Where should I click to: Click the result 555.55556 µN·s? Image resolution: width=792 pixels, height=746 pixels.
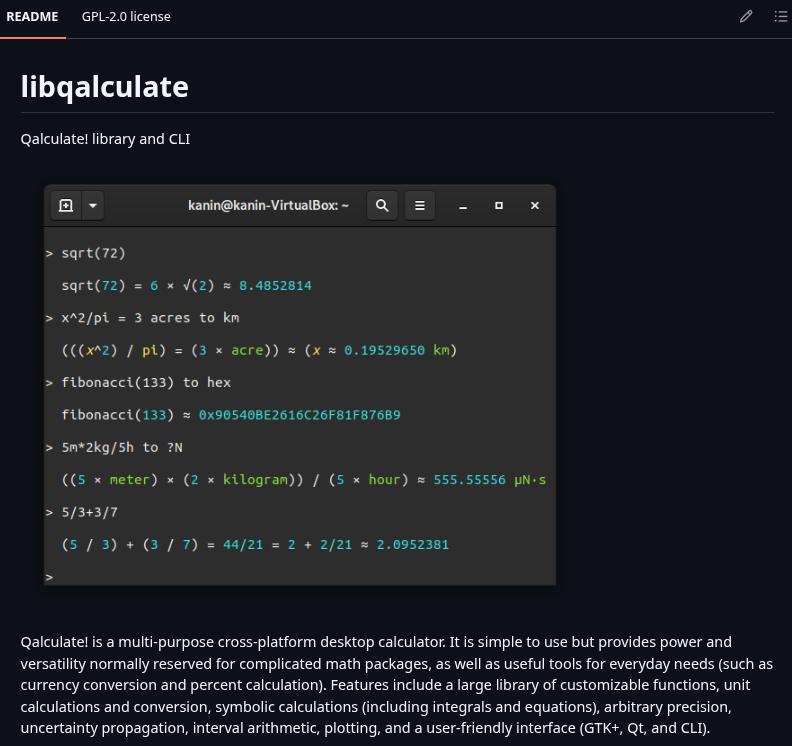pos(489,479)
